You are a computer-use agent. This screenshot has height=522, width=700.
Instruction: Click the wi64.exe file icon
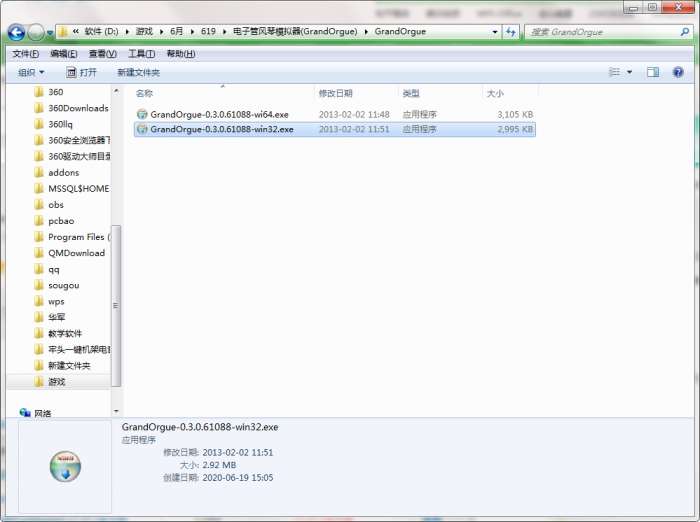pyautogui.click(x=142, y=114)
